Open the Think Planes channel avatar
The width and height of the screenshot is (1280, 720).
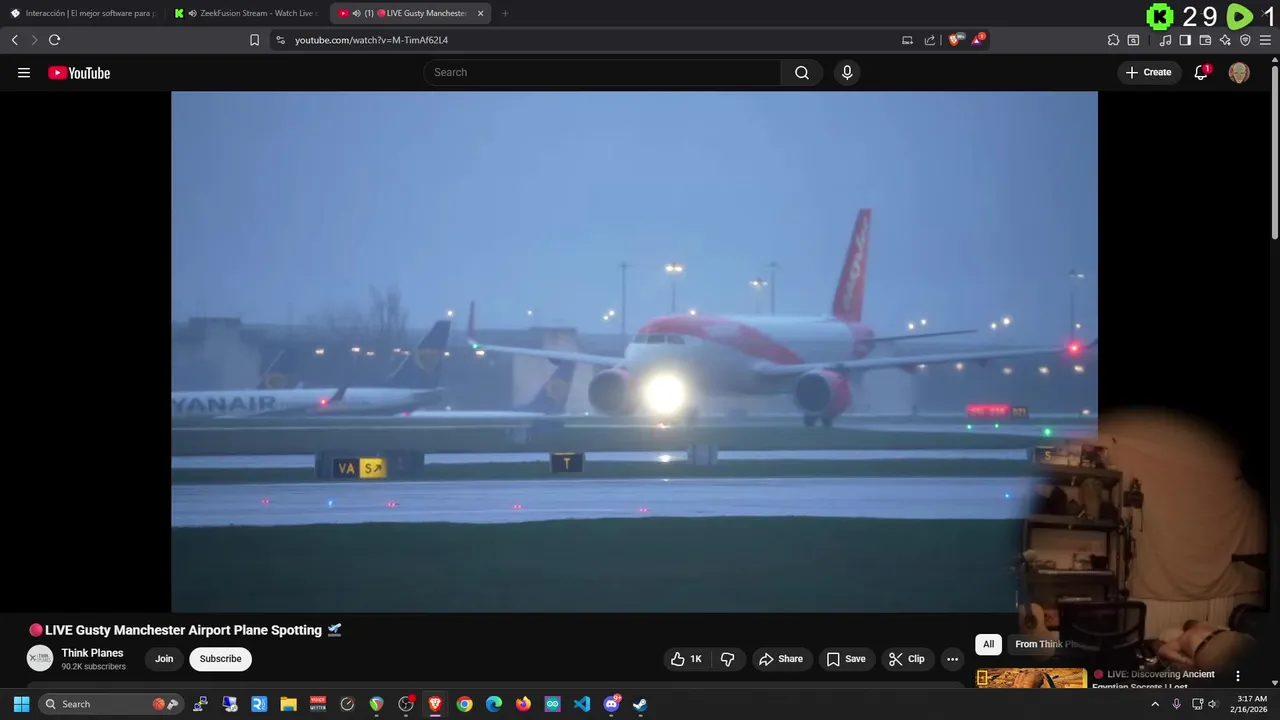[40, 658]
